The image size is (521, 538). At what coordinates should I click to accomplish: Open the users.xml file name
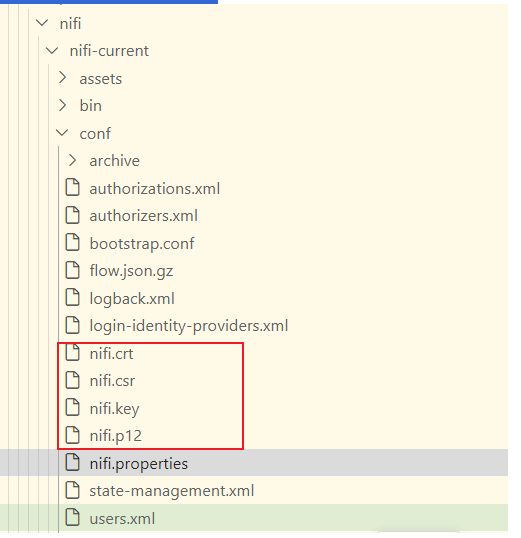[122, 518]
